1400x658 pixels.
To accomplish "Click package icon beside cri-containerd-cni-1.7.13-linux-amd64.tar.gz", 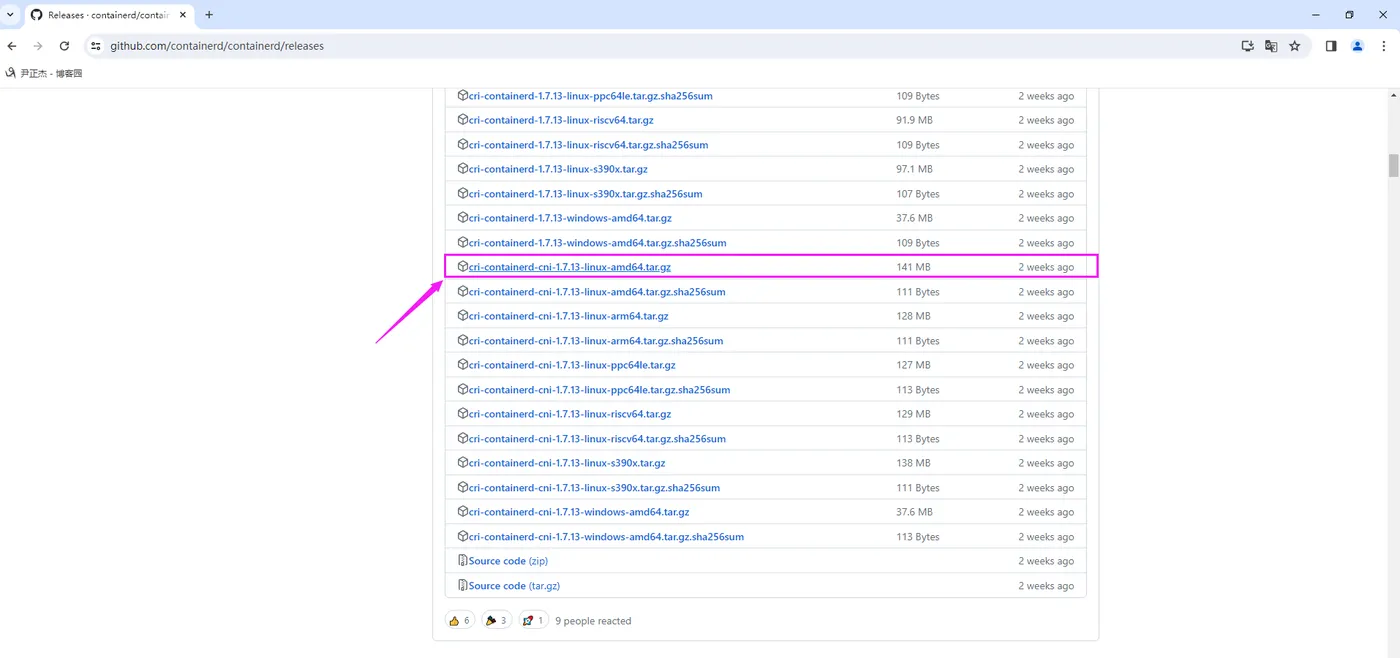I will 463,267.
